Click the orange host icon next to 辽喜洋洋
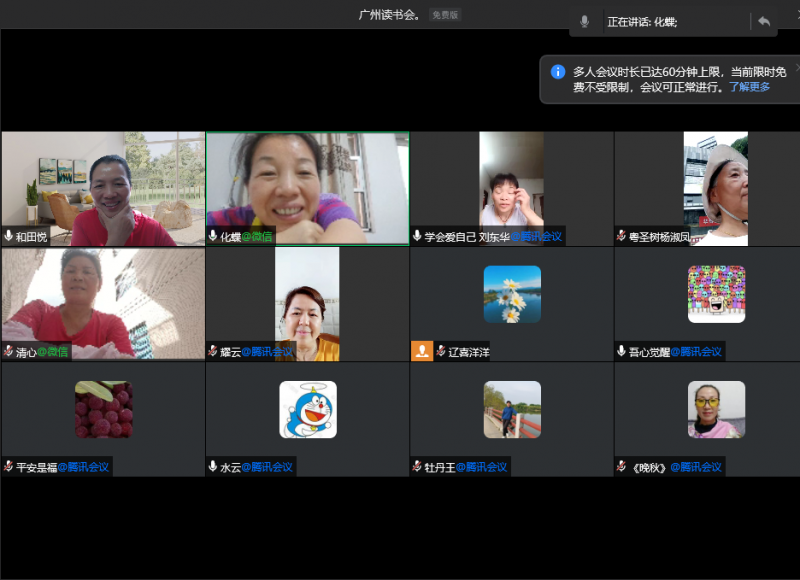The height and width of the screenshot is (580, 800). point(422,351)
